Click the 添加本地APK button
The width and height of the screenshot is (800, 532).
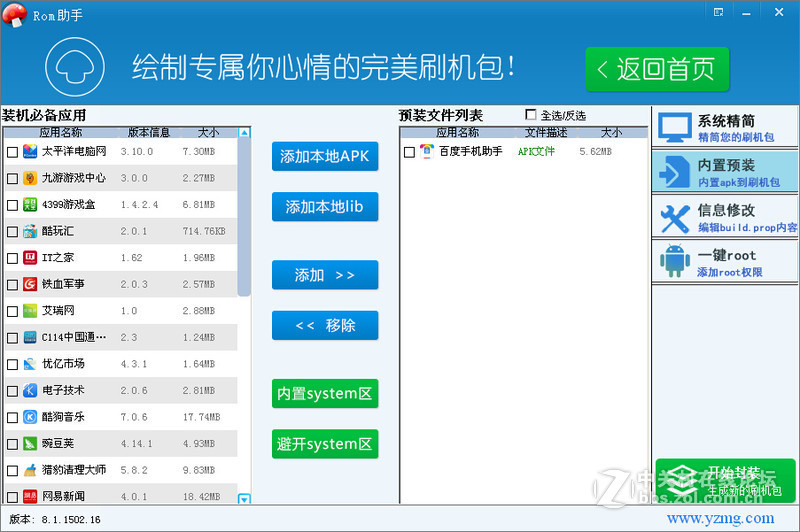point(325,156)
